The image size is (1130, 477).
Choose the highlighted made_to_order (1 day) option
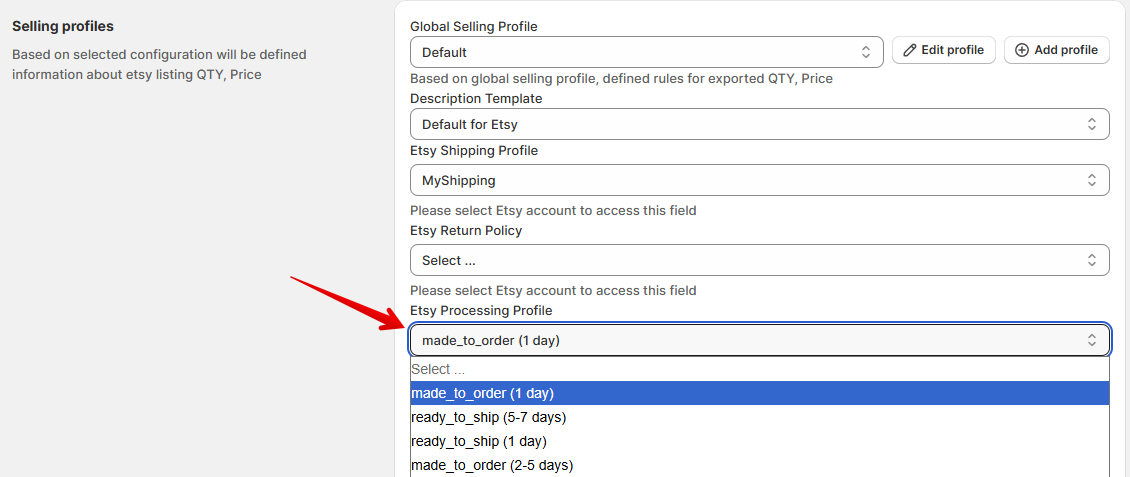[482, 393]
